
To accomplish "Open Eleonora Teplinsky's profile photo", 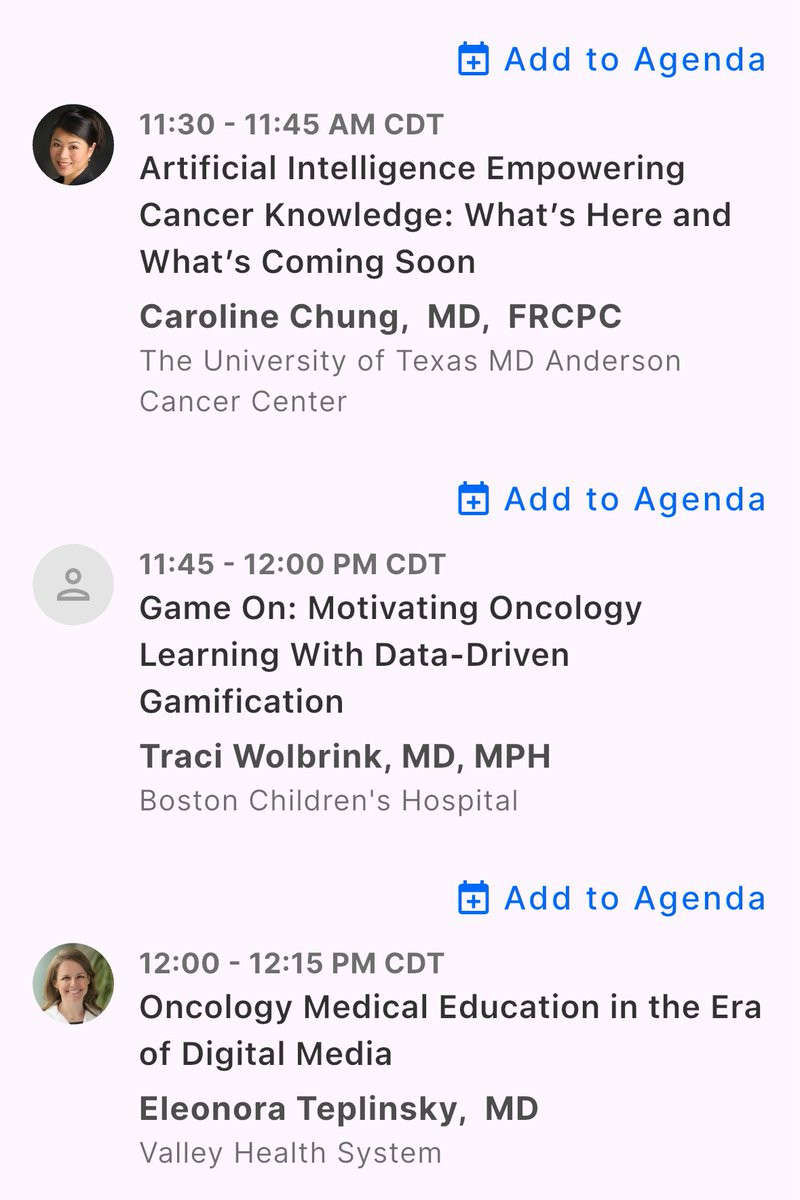I will coord(73,983).
